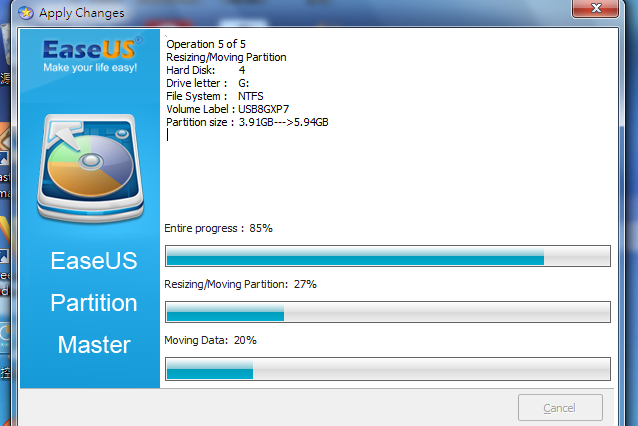Screen dimensions: 638x426
Task: Click the 'Hard Disk: 4' line
Action: tap(205, 70)
